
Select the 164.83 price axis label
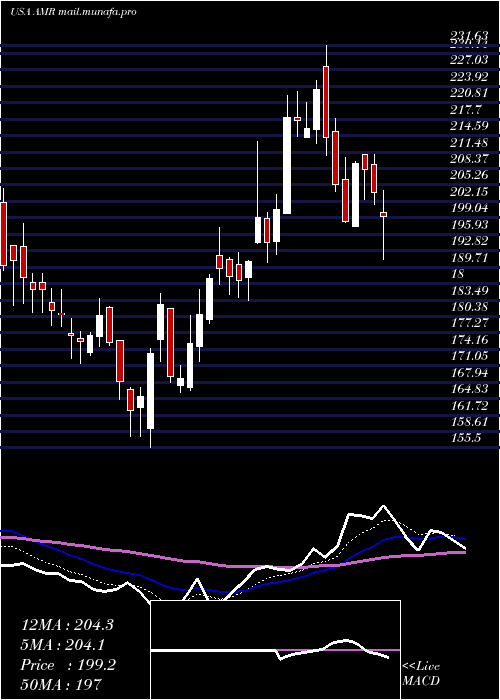(469, 390)
